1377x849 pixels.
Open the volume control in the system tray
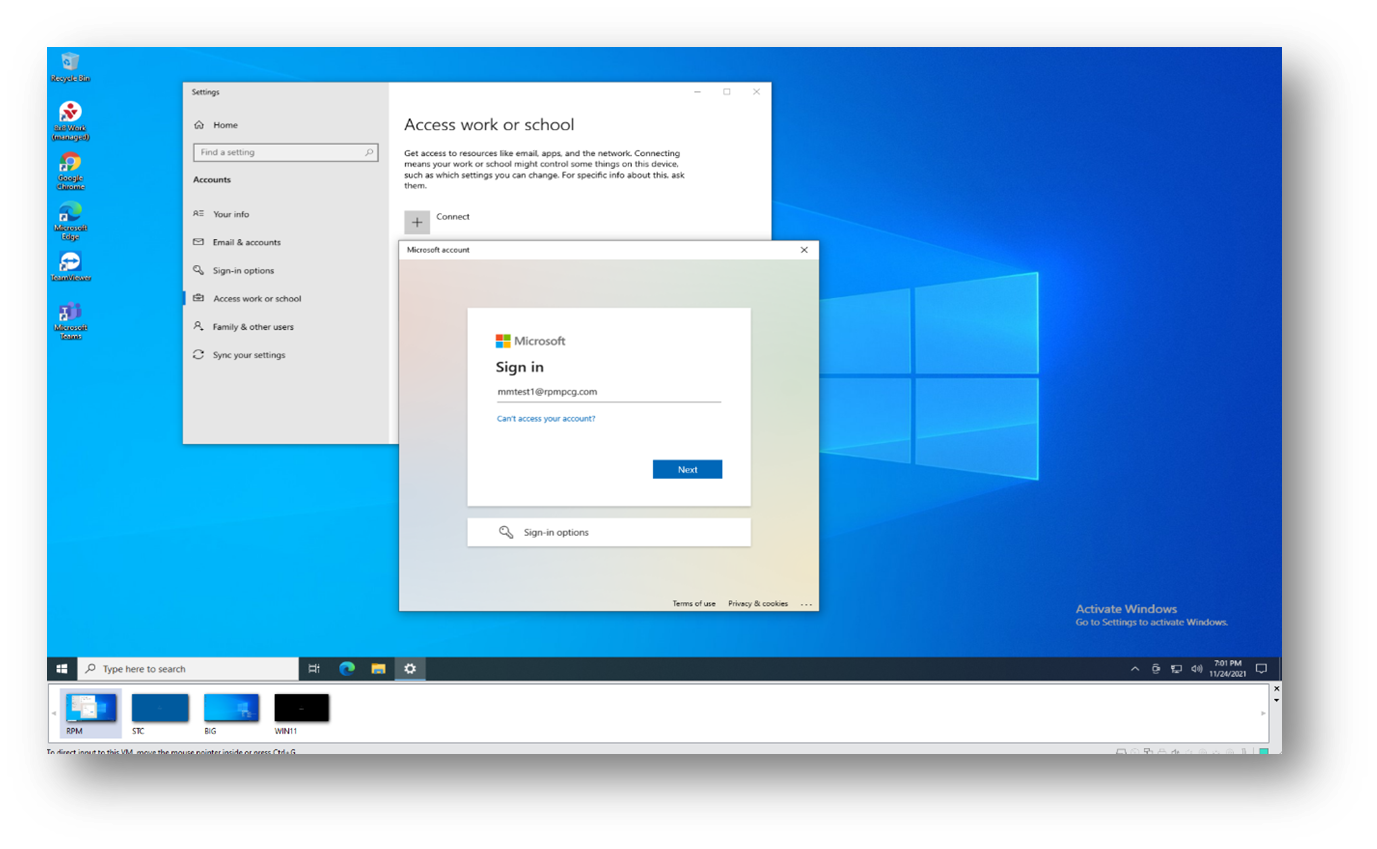(1197, 668)
